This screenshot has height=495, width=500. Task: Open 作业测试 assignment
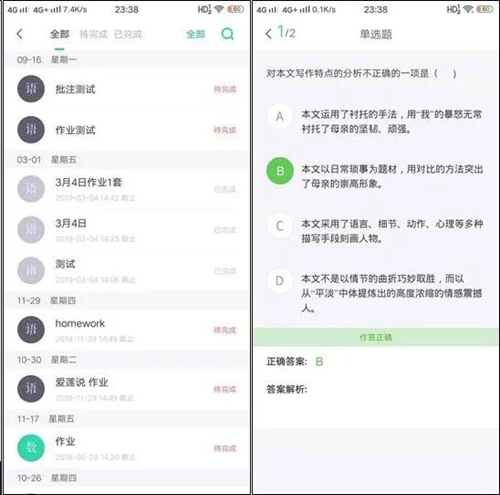127,130
